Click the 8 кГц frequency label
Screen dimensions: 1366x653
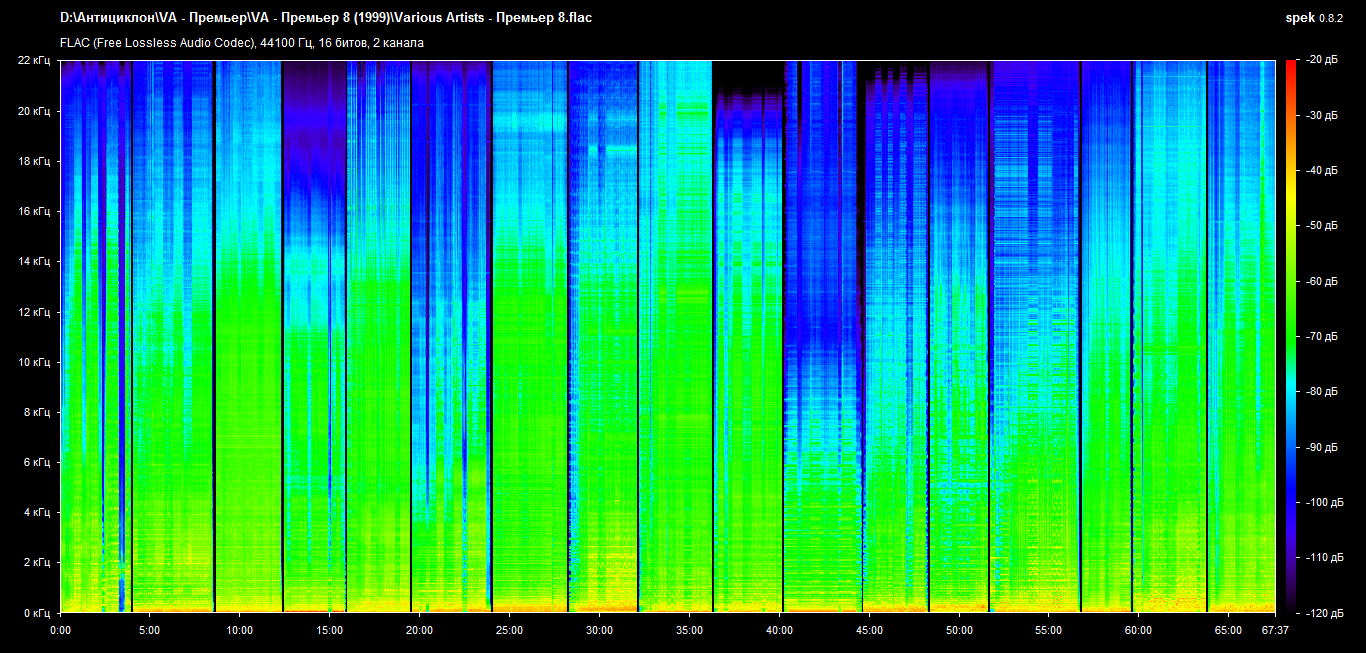tap(37, 412)
